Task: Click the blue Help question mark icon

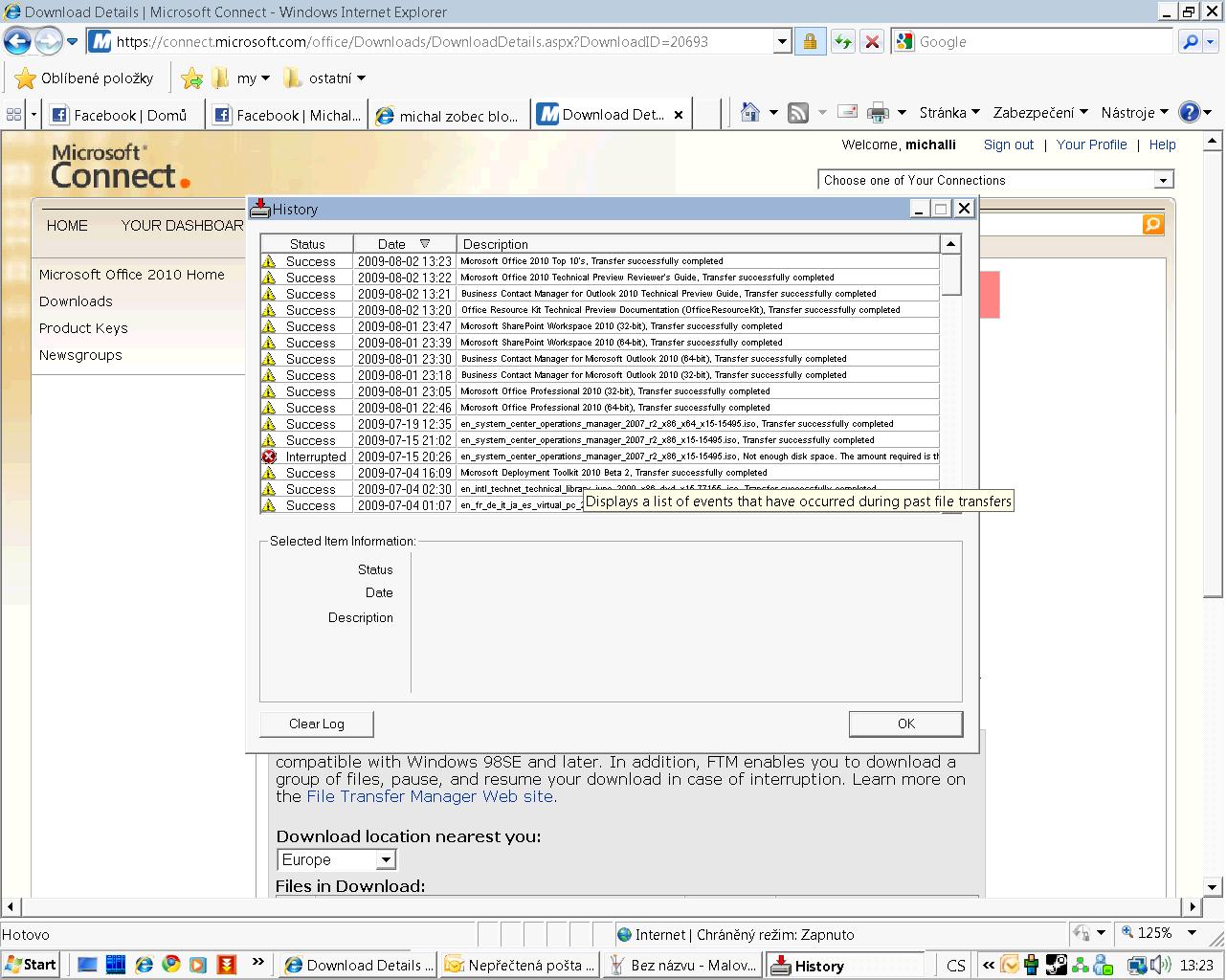Action: tap(1189, 112)
